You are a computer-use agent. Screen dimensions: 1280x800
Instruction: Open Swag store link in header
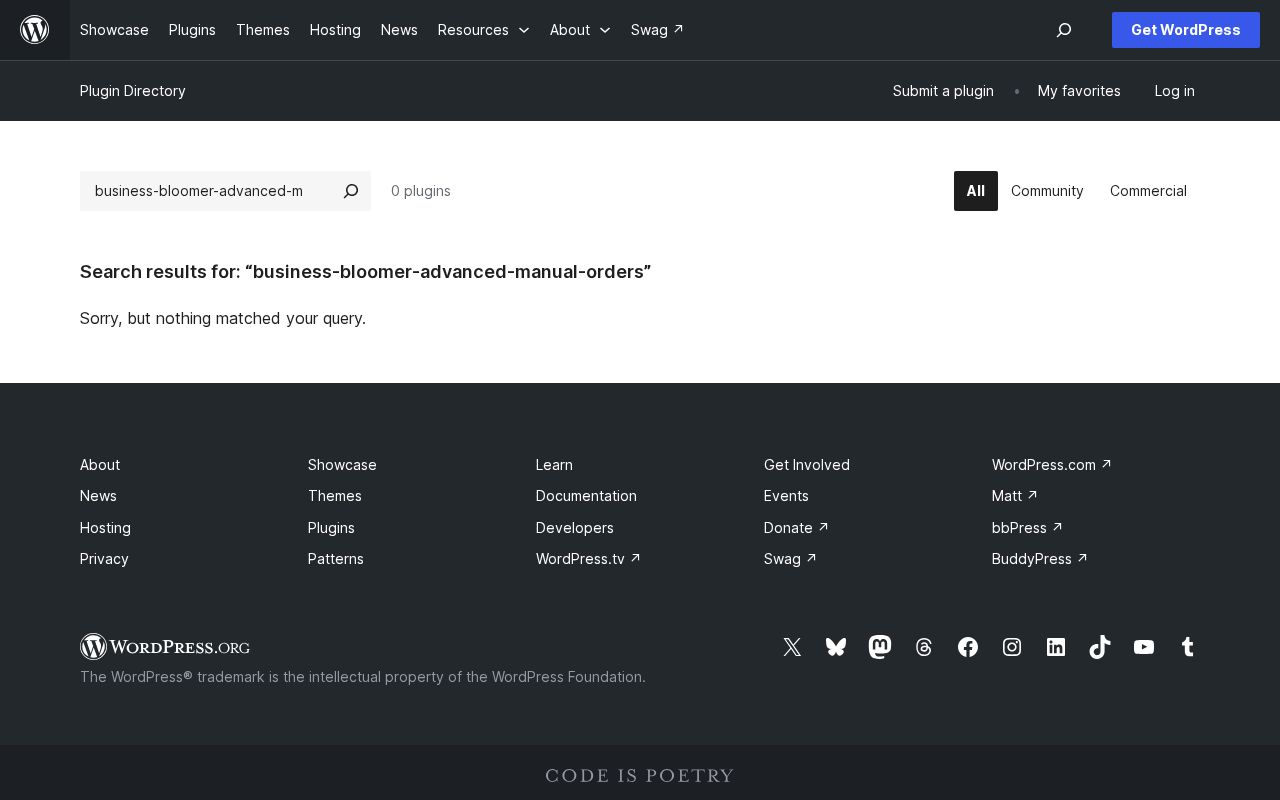pyautogui.click(x=657, y=30)
